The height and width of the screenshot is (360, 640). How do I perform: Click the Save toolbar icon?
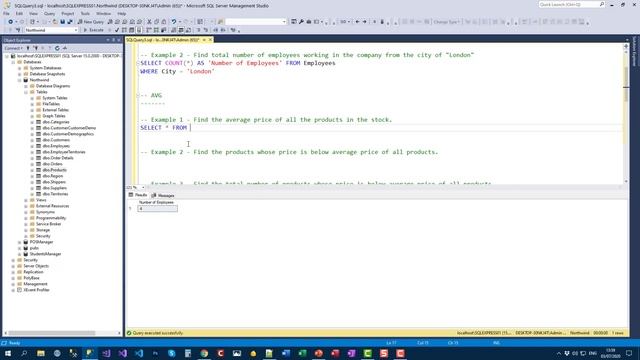(x=62, y=22)
